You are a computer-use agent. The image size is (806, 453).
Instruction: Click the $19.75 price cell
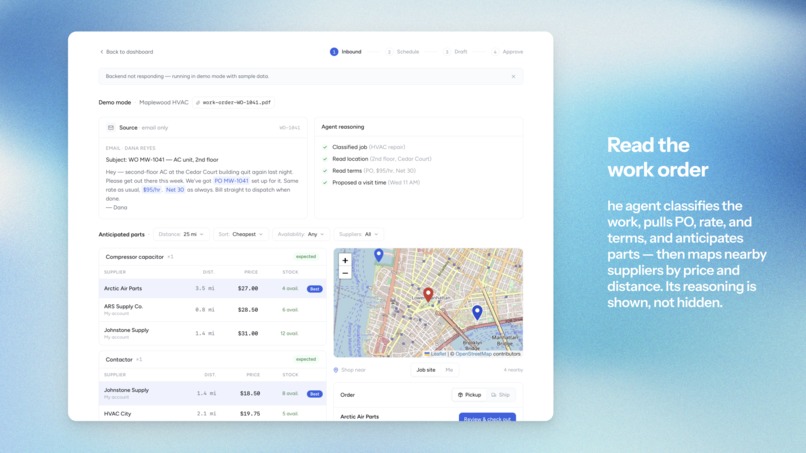click(250, 413)
